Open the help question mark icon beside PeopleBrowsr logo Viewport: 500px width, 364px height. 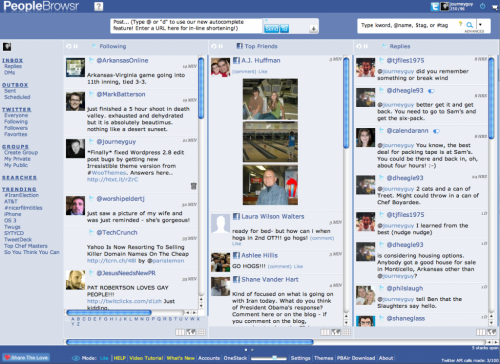(99, 6)
